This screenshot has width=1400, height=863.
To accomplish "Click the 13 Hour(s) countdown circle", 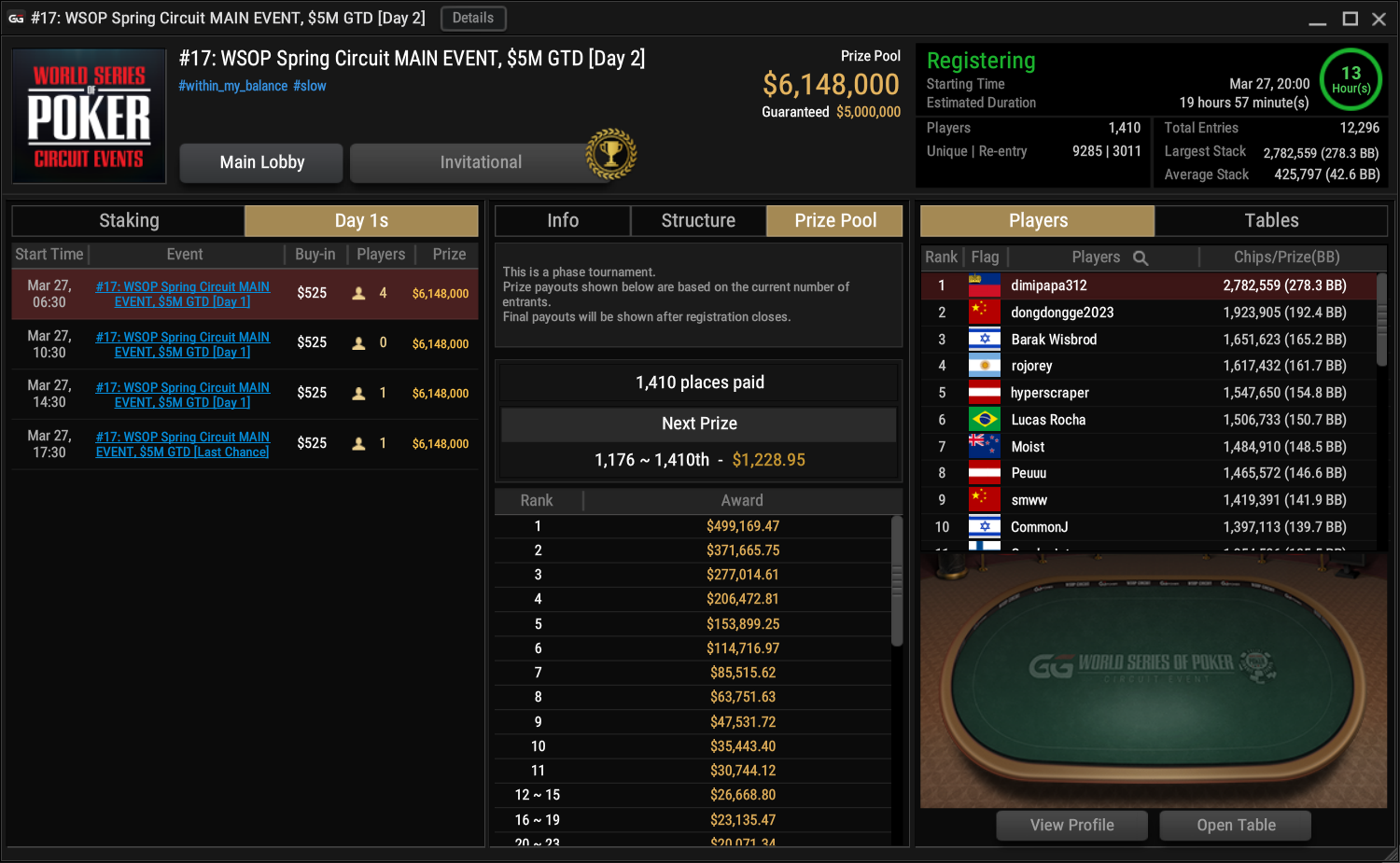I will pos(1351,79).
